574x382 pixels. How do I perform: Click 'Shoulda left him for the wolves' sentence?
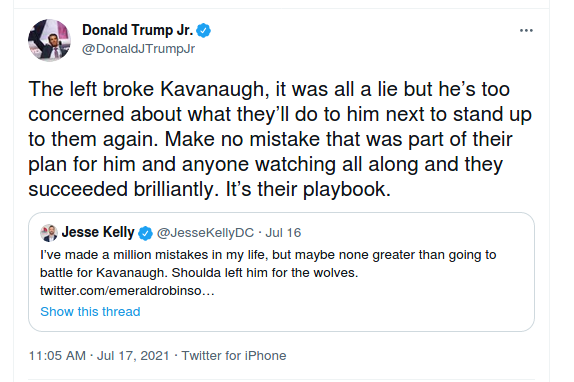tap(265, 273)
